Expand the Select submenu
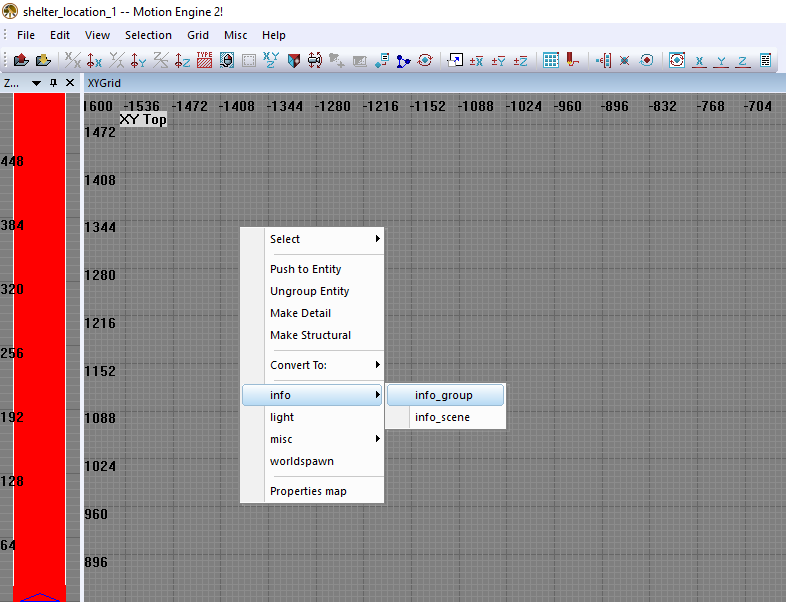Screen dimensions: 786x602 312,239
